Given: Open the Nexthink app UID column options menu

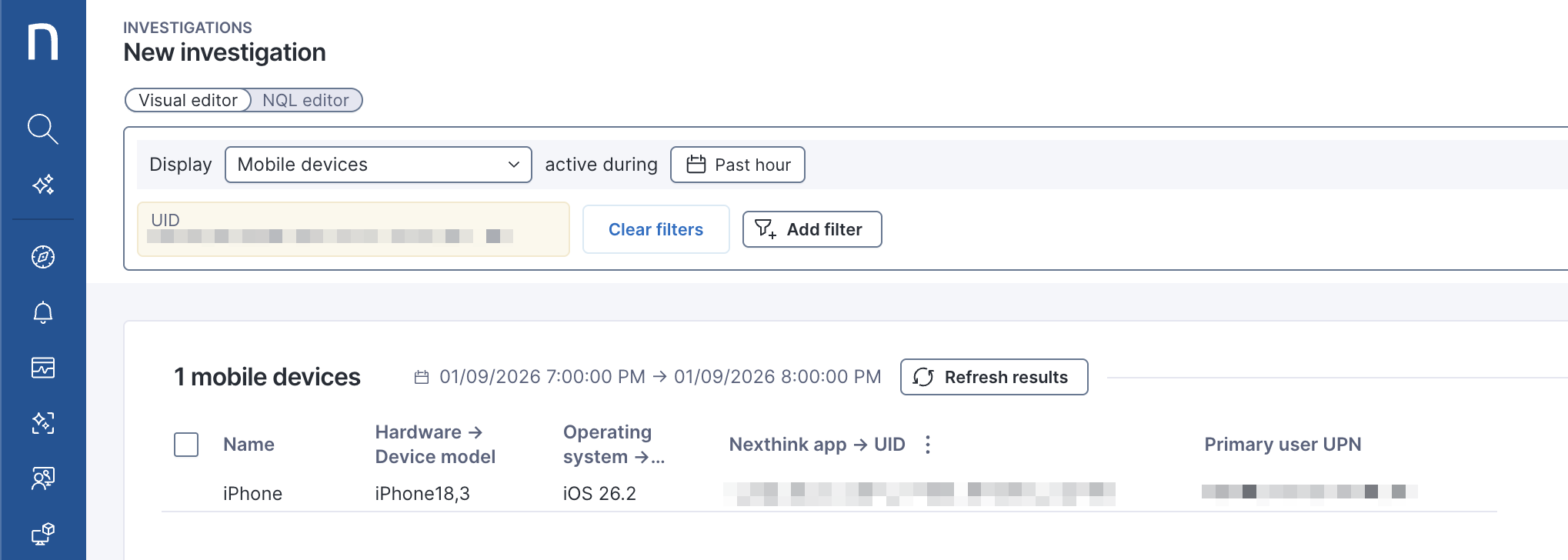Looking at the screenshot, I should point(928,445).
